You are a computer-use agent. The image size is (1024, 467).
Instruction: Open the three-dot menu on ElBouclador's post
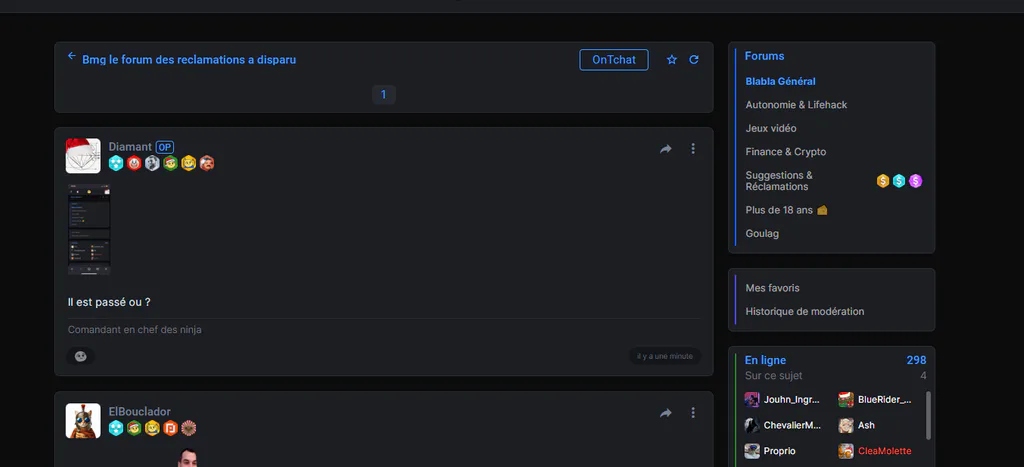pos(693,413)
